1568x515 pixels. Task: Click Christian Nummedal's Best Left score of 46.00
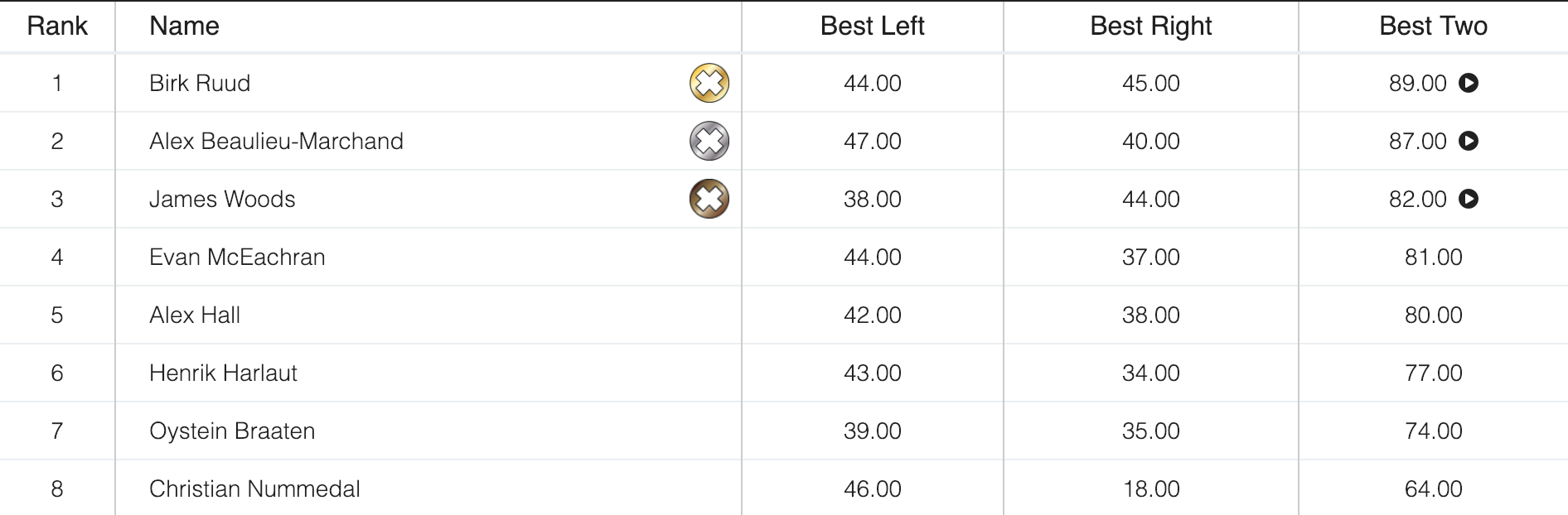pos(872,489)
